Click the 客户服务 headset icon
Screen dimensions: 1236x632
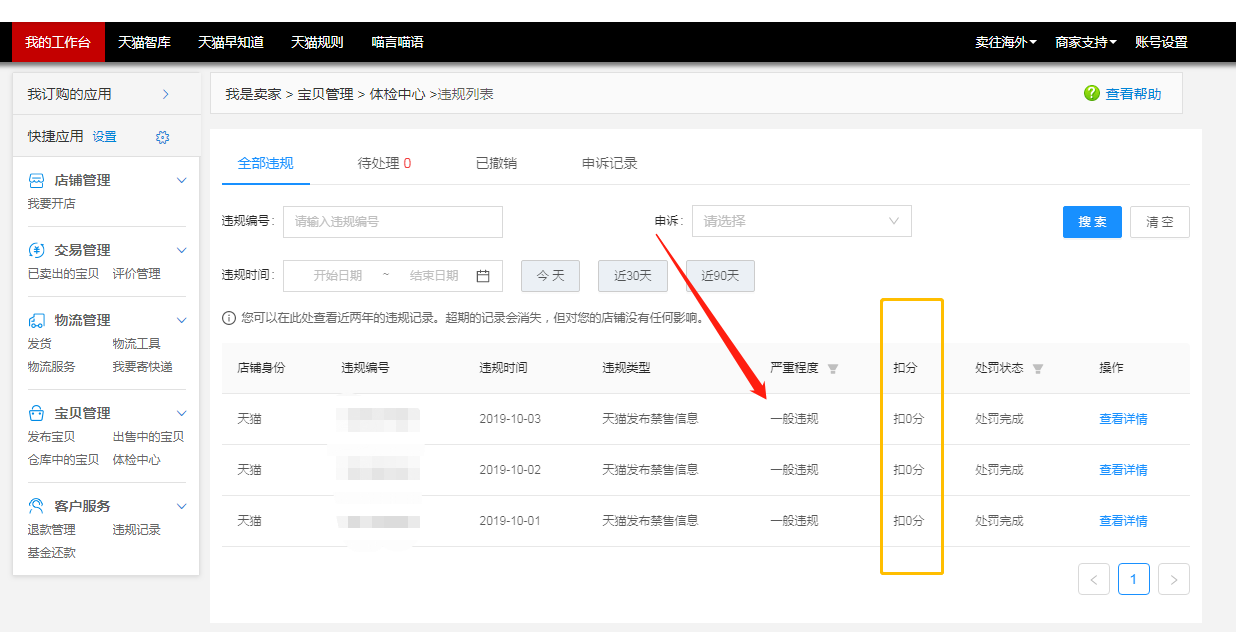coord(37,506)
